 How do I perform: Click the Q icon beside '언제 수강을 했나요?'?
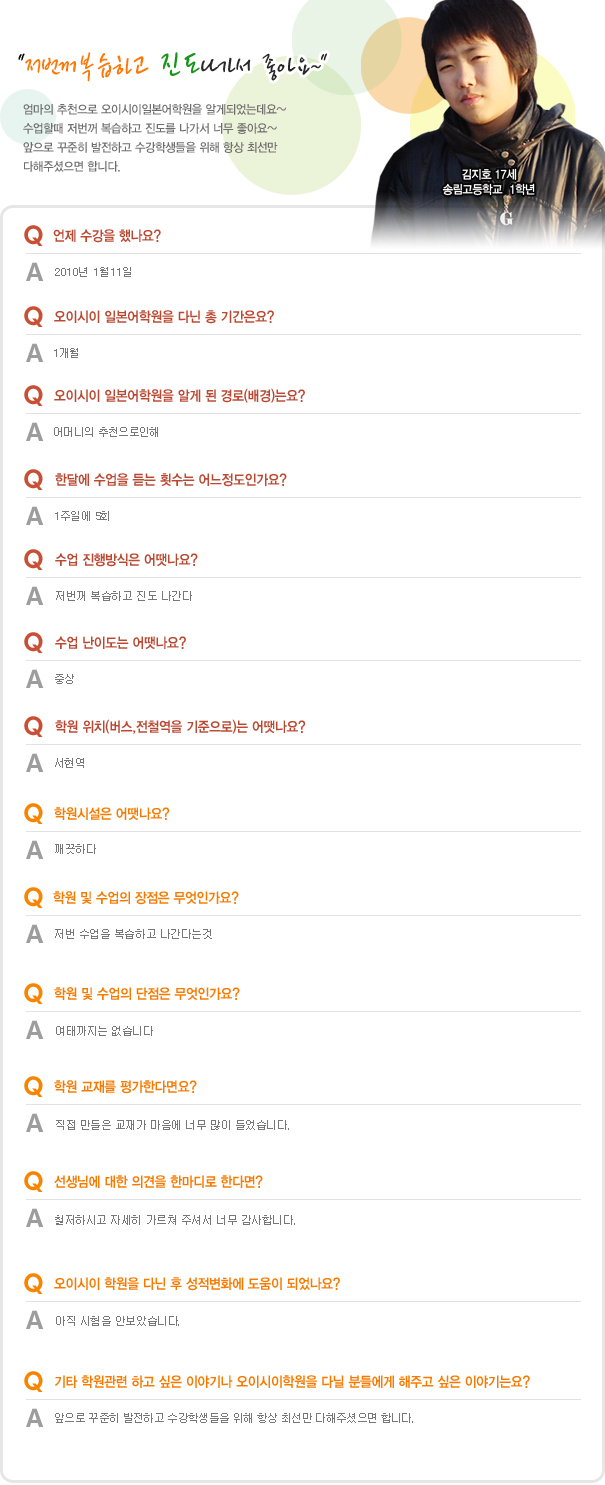pyautogui.click(x=33, y=236)
